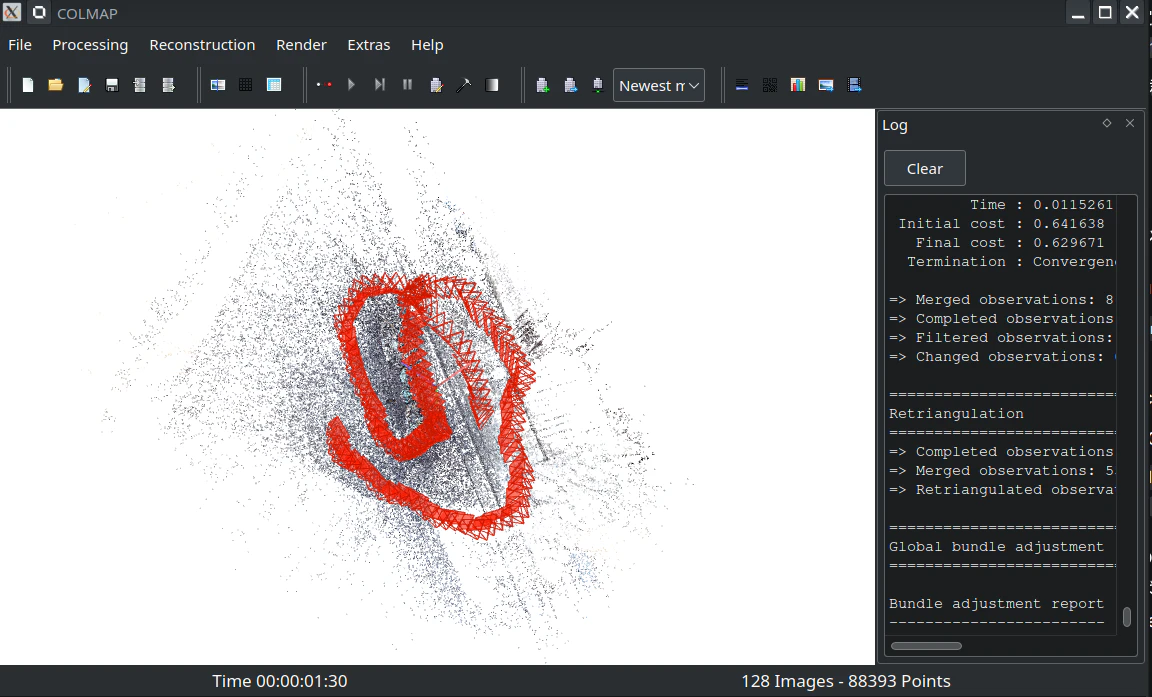Open render options icon
Image resolution: width=1152 pixels, height=697 pixels.
[597, 85]
